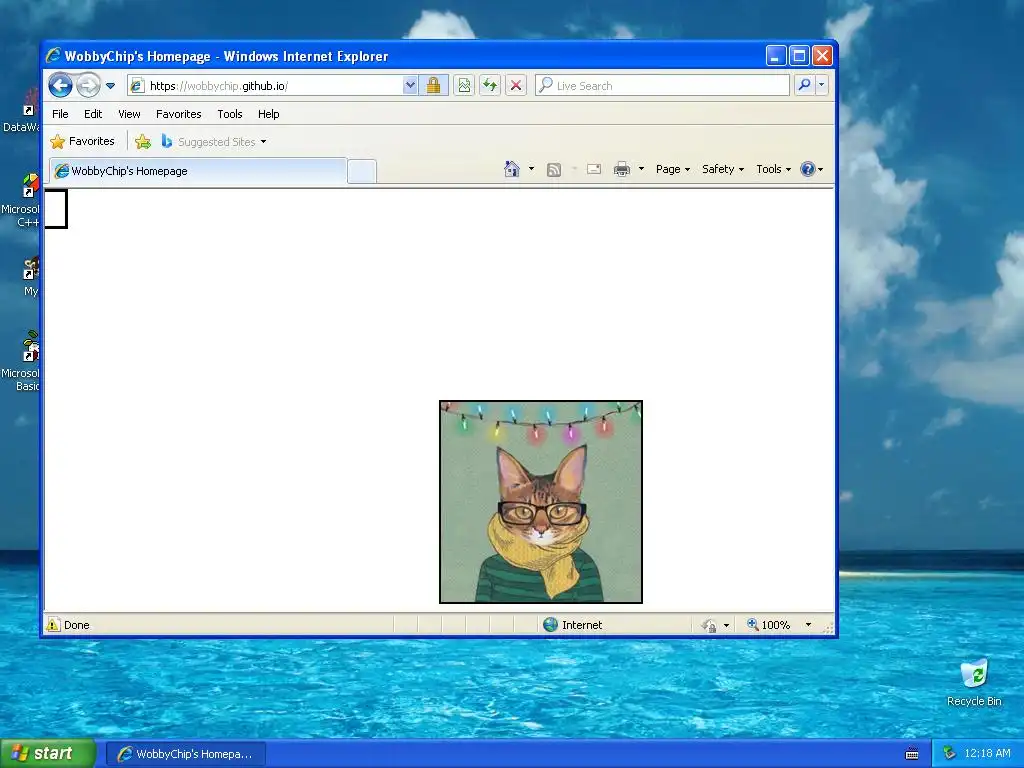Open the File menu
Viewport: 1024px width, 768px height.
60,114
